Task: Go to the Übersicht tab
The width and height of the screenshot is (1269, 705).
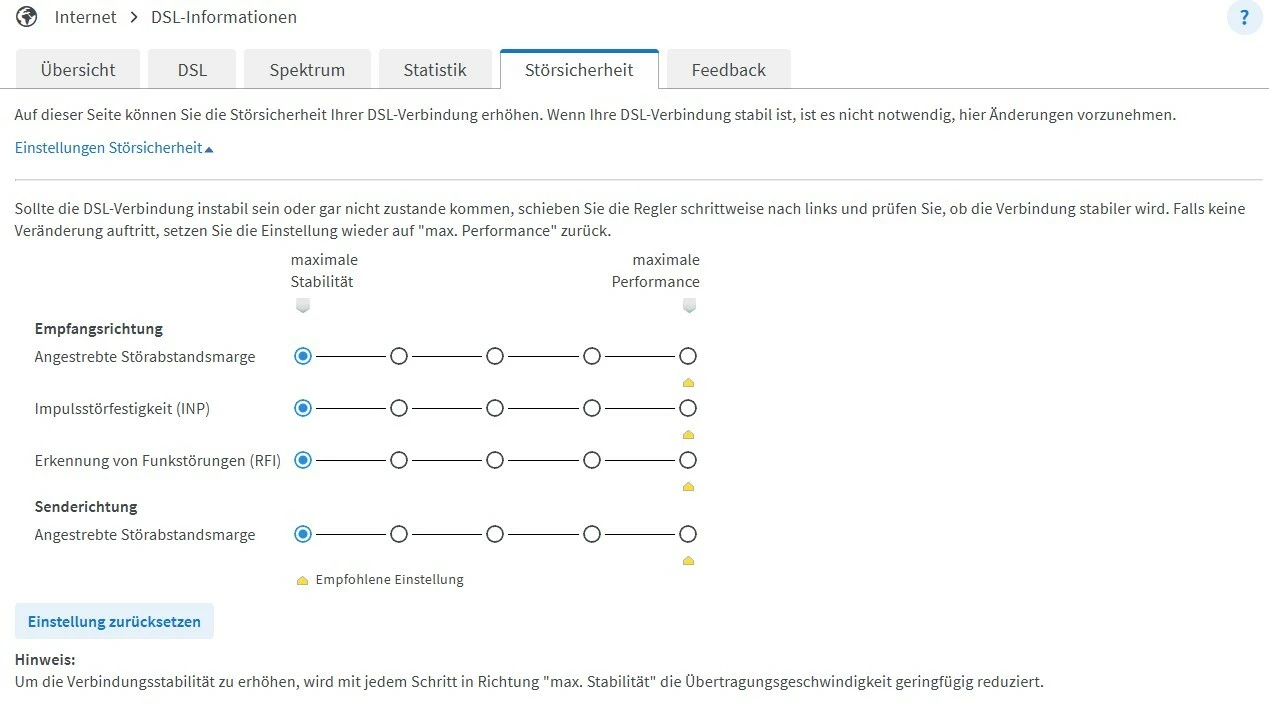Action: [x=78, y=70]
